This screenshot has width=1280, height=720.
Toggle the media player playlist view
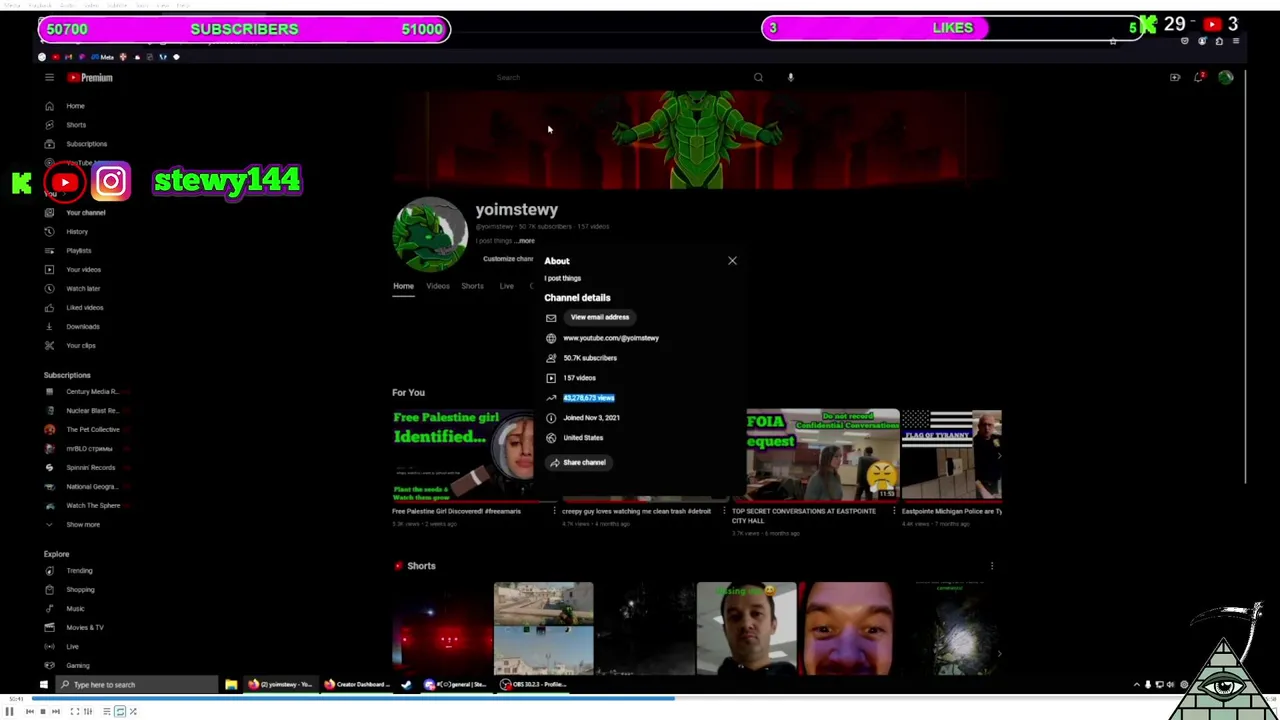tap(107, 711)
